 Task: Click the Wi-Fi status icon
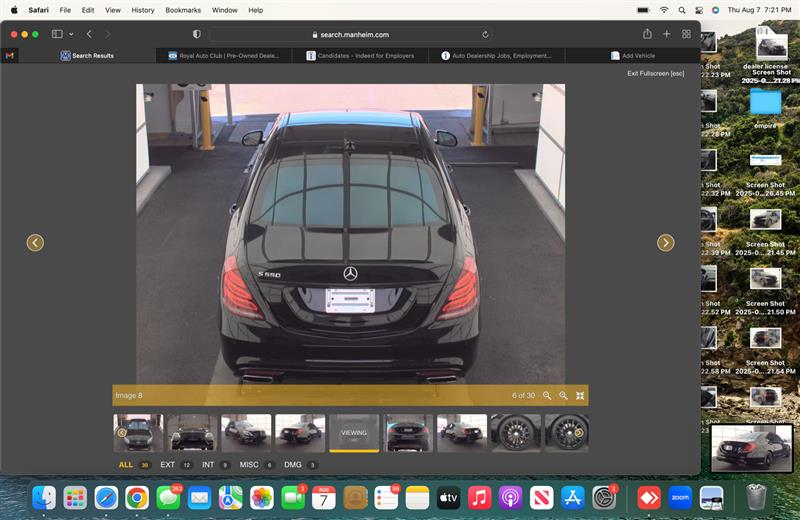click(x=664, y=10)
